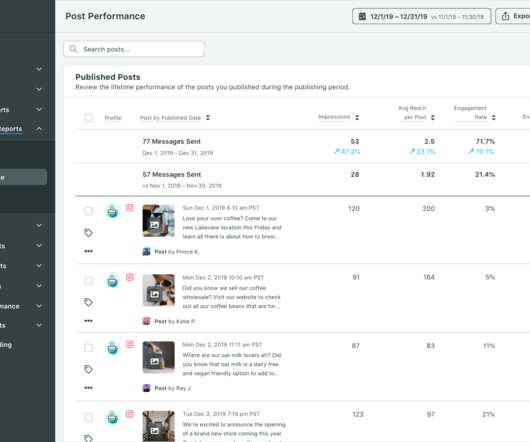Image resolution: width=530 pixels, height=442 pixels.
Task: Select all posts with header checkbox
Action: click(89, 118)
